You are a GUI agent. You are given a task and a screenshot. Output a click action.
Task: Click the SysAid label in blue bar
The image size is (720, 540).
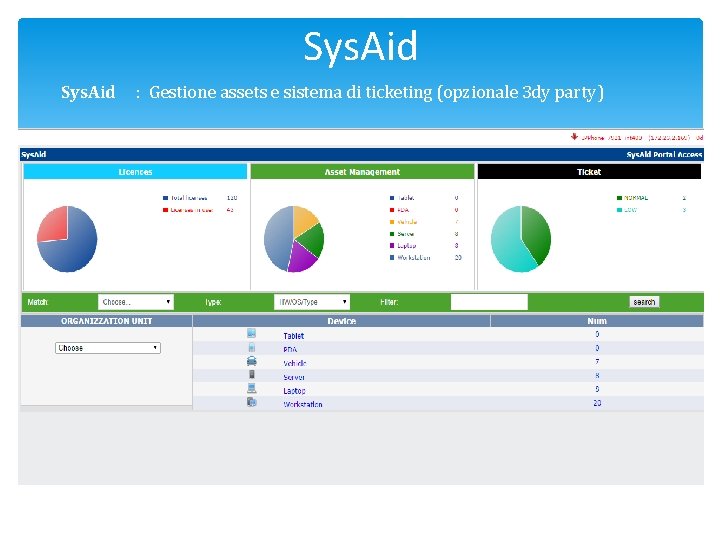(x=34, y=154)
